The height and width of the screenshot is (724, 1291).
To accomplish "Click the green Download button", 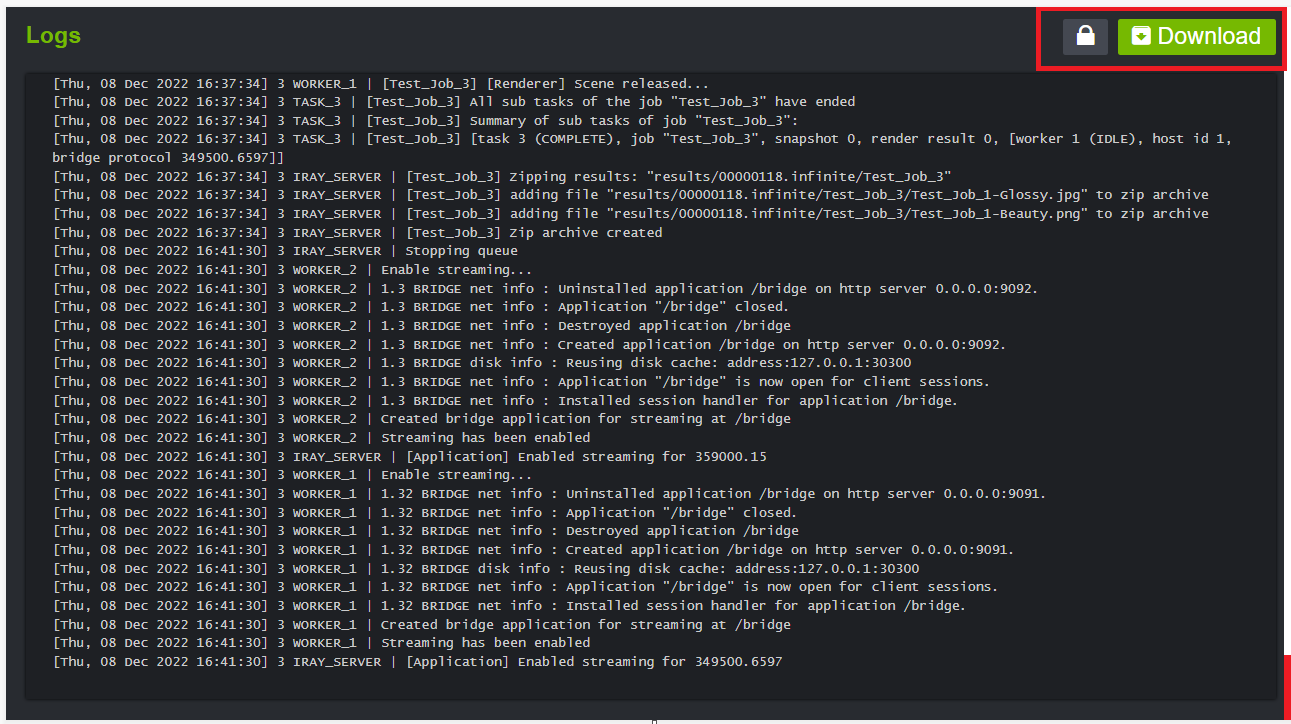I will pos(1196,36).
